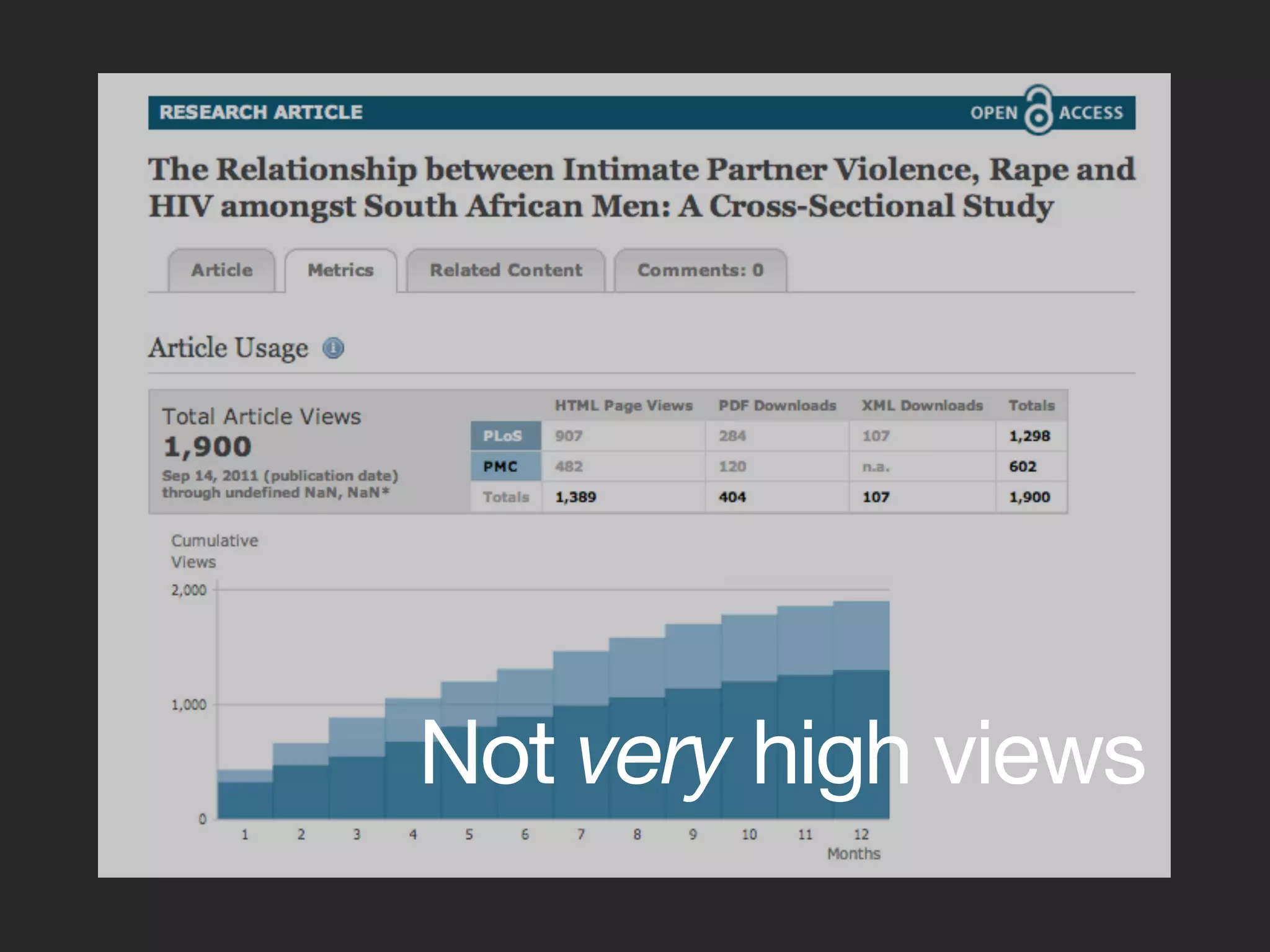Open the Related Content tab
1270x952 pixels.
click(505, 271)
